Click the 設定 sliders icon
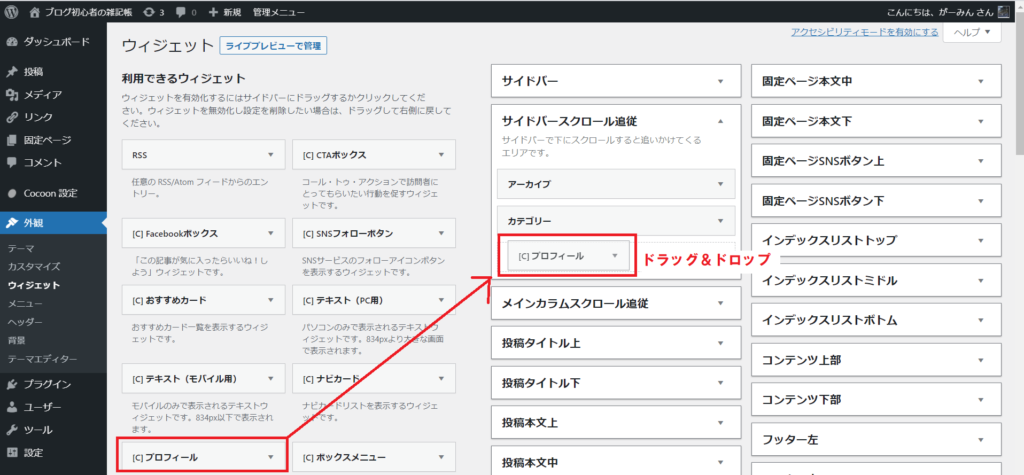1024x475 pixels. [x=12, y=453]
